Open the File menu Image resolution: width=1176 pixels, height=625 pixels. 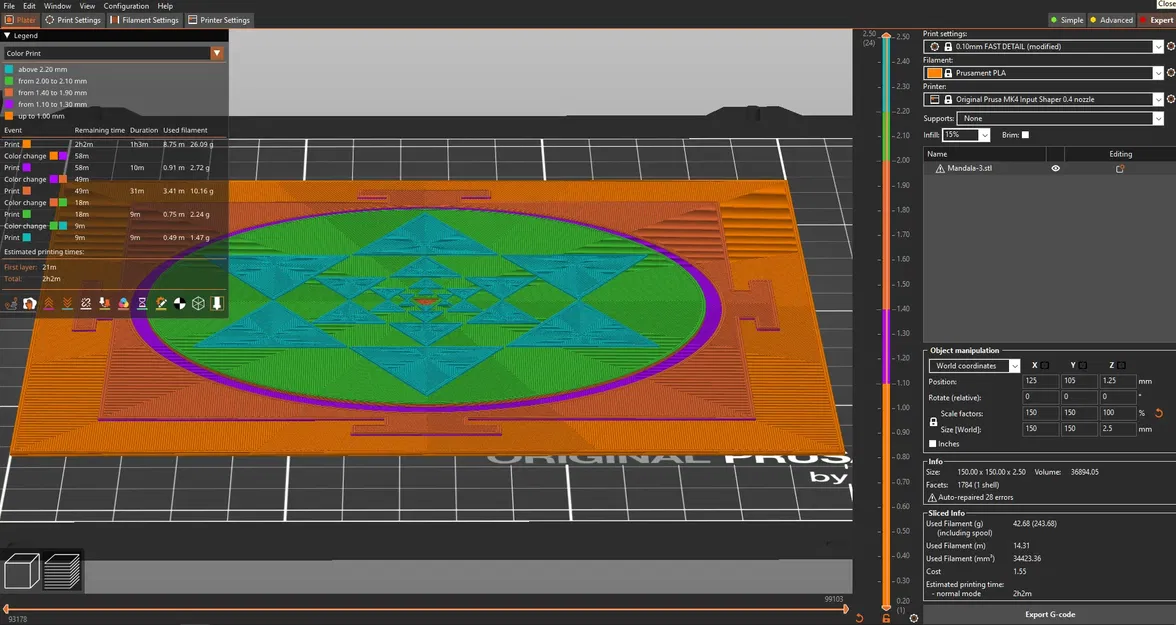(x=9, y=6)
